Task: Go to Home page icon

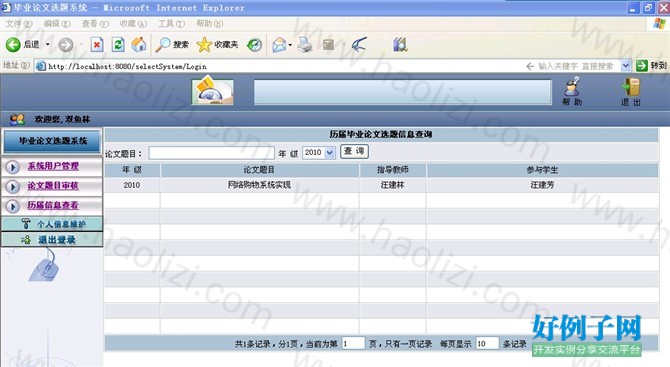Action: 139,44
